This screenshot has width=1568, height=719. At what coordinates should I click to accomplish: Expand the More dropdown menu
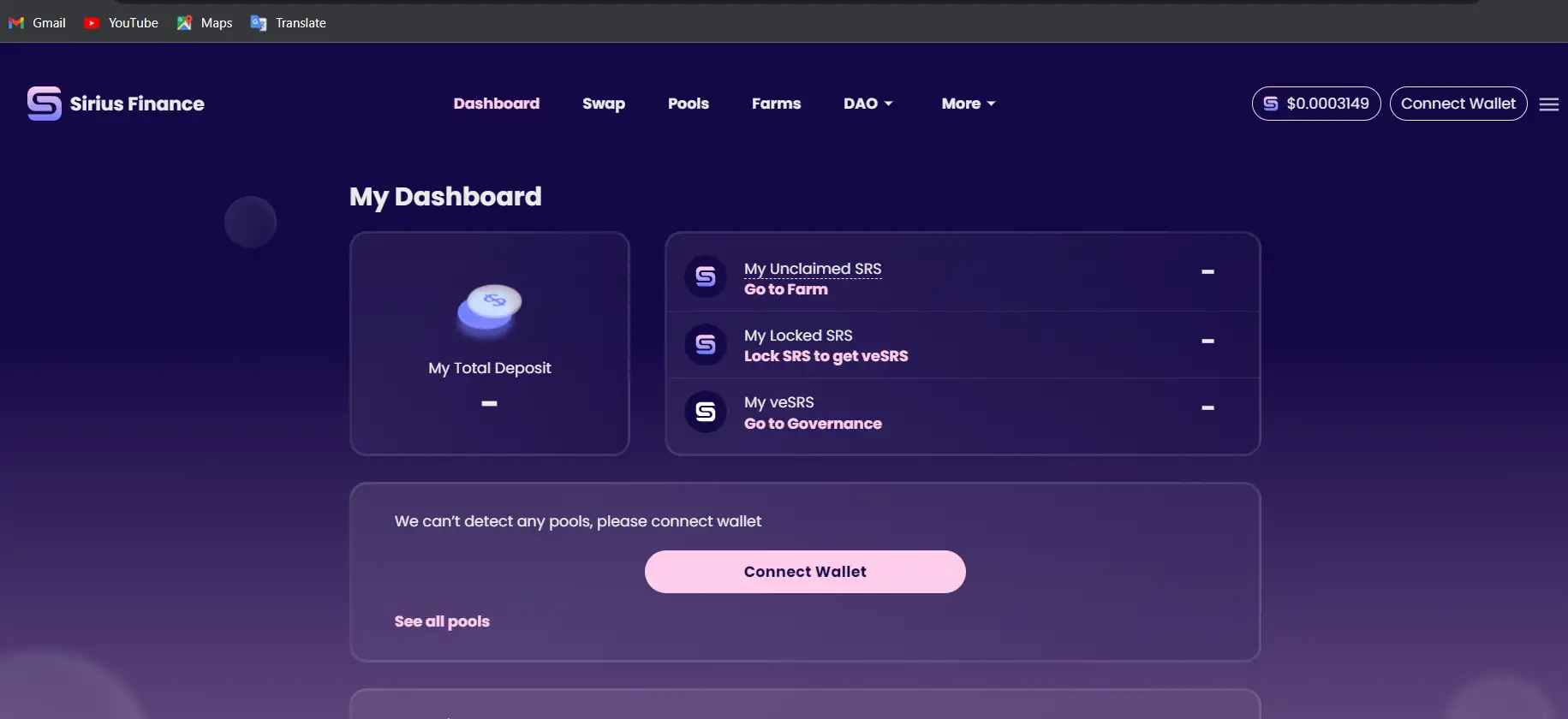[x=968, y=104]
